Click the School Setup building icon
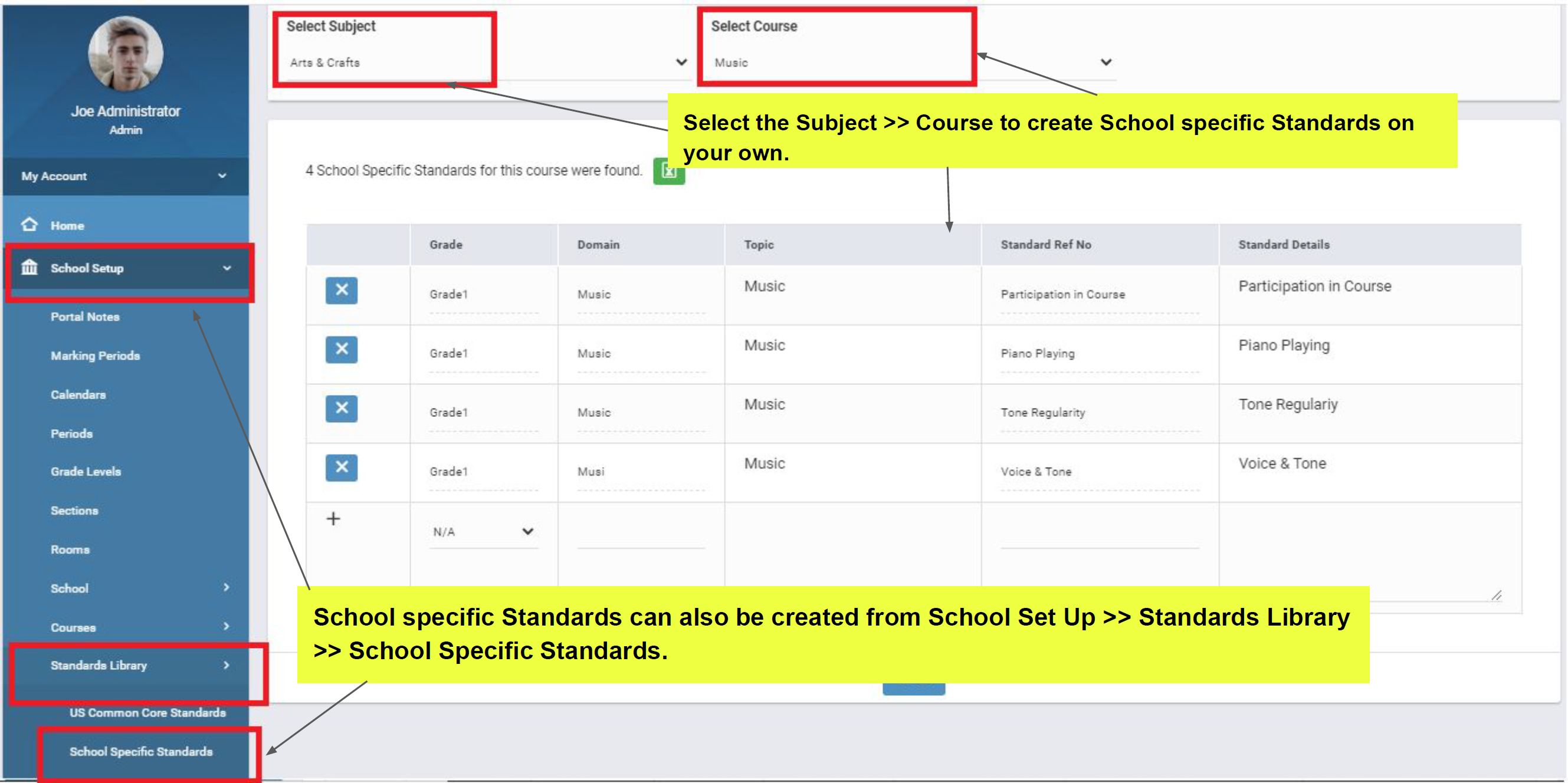Viewport: 1568px width, 783px height. [x=29, y=268]
